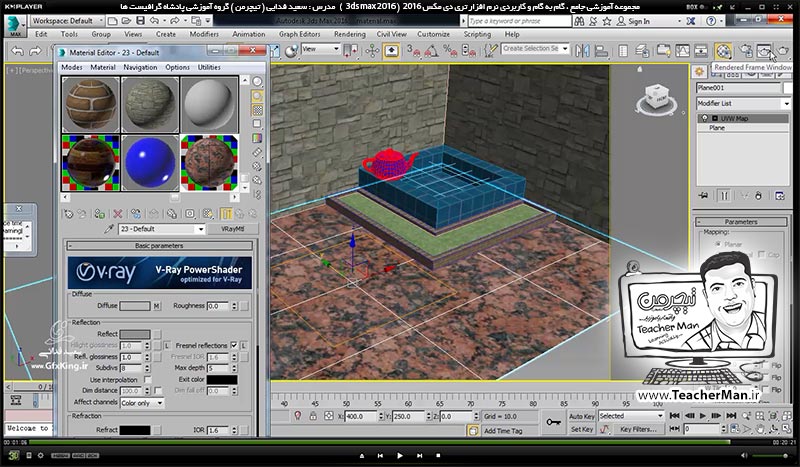Open the Rendering menu
Image resolution: width=800 pixels, height=467 pixels.
pos(349,34)
